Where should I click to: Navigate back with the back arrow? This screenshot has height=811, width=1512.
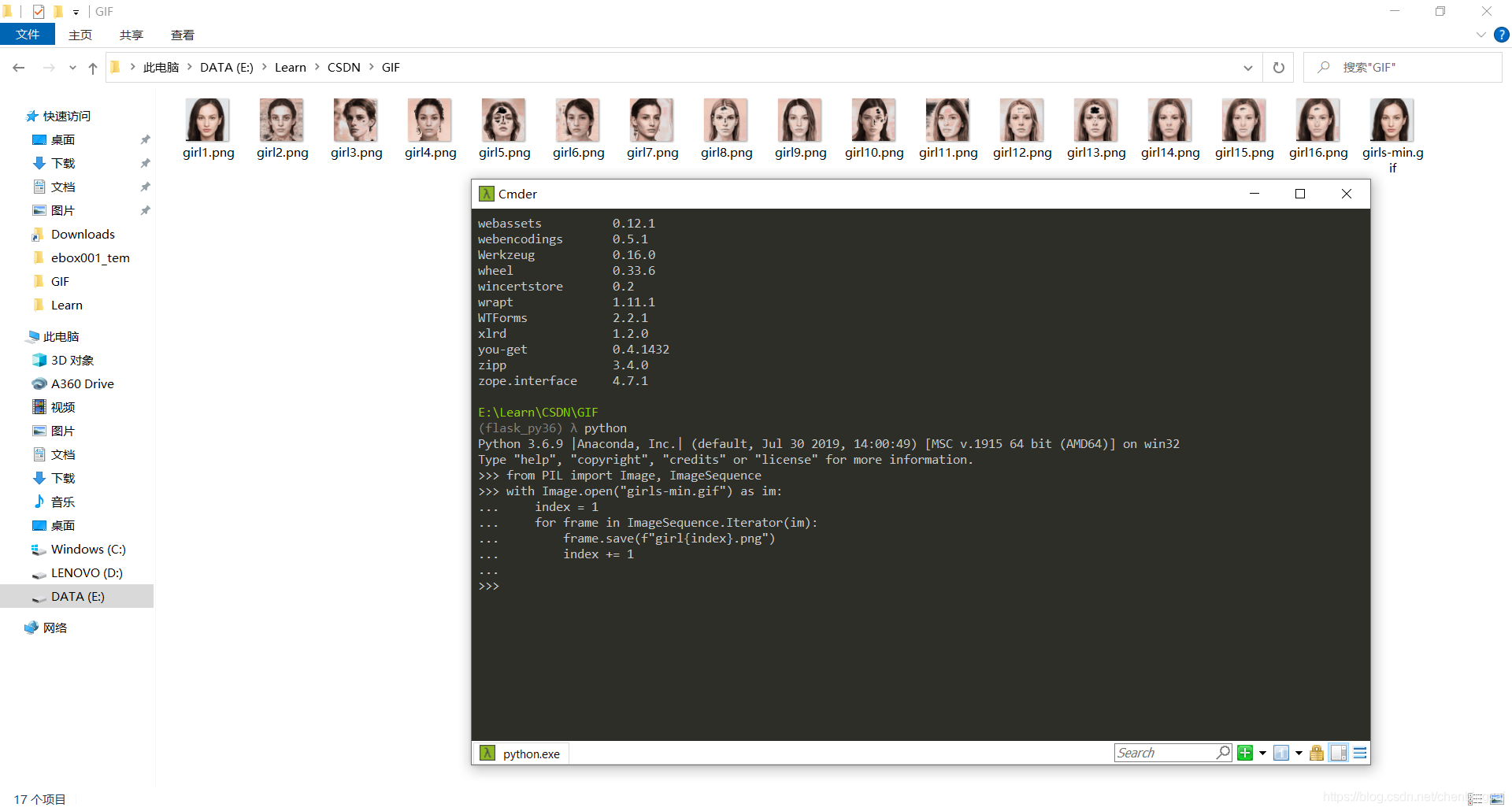click(x=19, y=69)
